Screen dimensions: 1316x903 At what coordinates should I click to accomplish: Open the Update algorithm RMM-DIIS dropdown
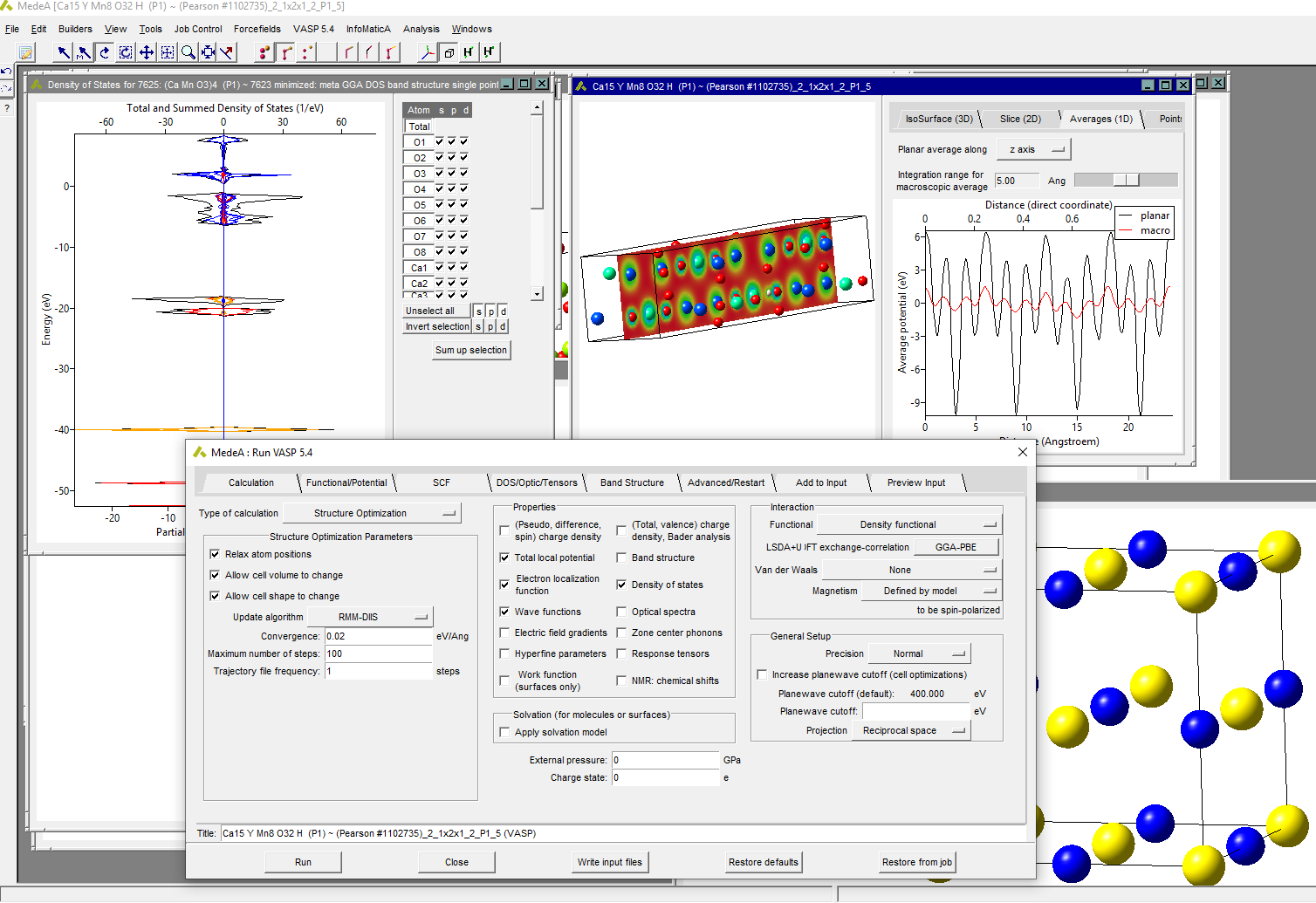click(x=370, y=616)
